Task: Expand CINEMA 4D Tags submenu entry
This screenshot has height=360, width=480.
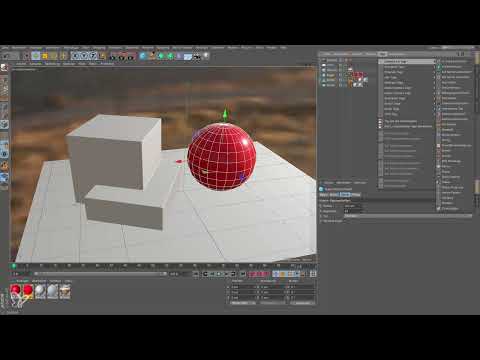Action: [x=408, y=62]
